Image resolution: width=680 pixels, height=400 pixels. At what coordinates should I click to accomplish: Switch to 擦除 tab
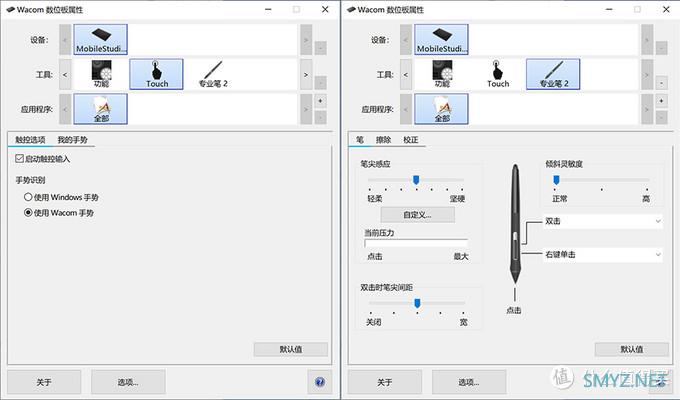click(x=383, y=140)
